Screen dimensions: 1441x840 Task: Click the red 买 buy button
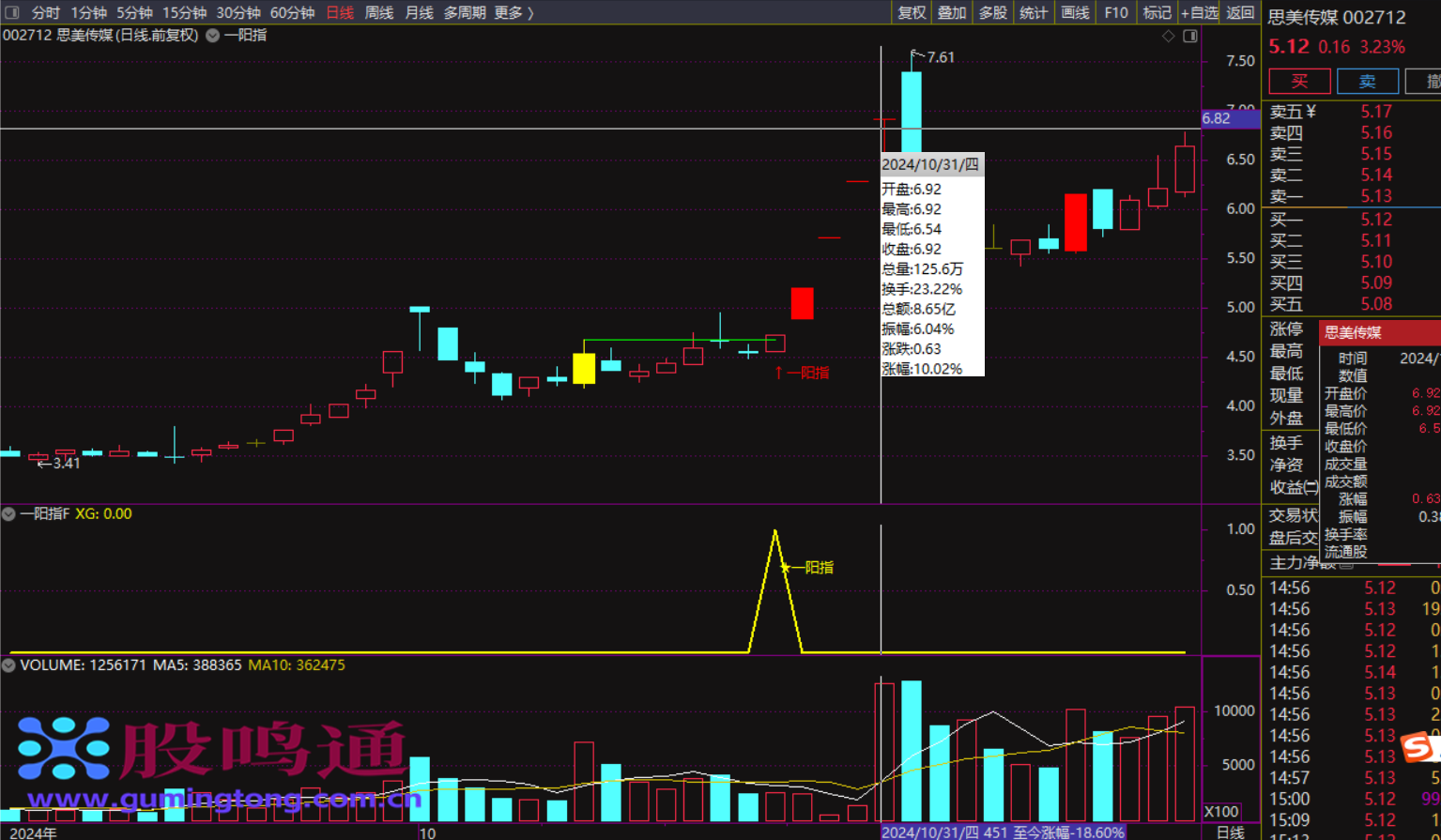coord(1299,82)
